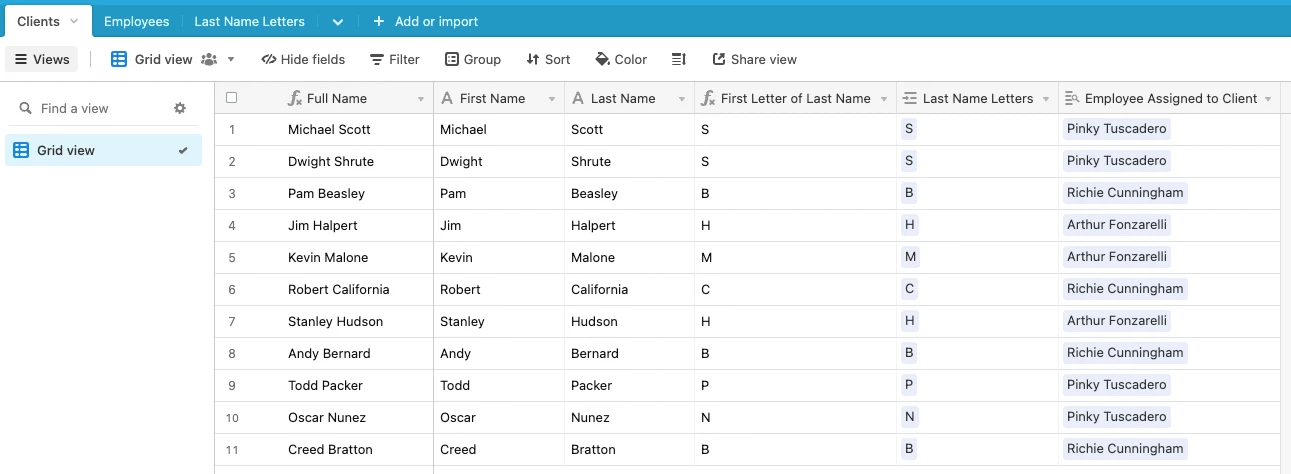Screen dimensions: 1291x474
Task: Click the grid icon beside Grid view toolbar
Action: [119, 59]
